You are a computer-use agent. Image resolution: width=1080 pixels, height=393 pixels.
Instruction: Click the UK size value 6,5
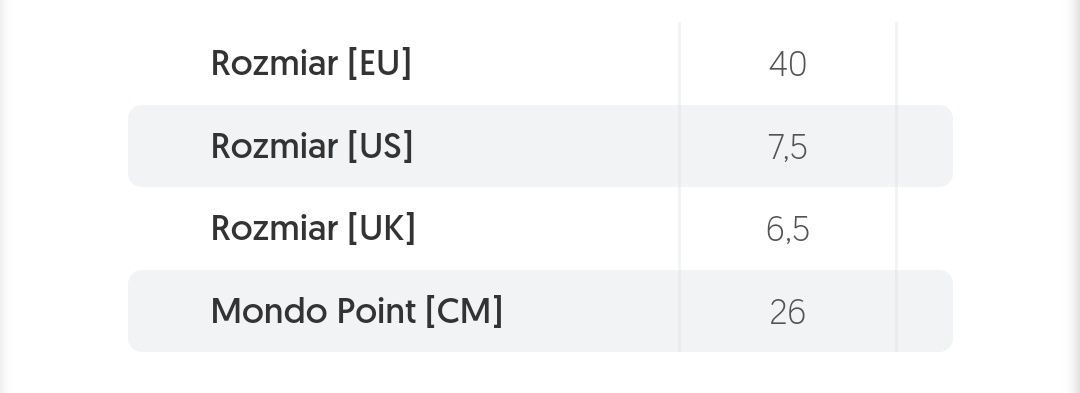click(787, 230)
